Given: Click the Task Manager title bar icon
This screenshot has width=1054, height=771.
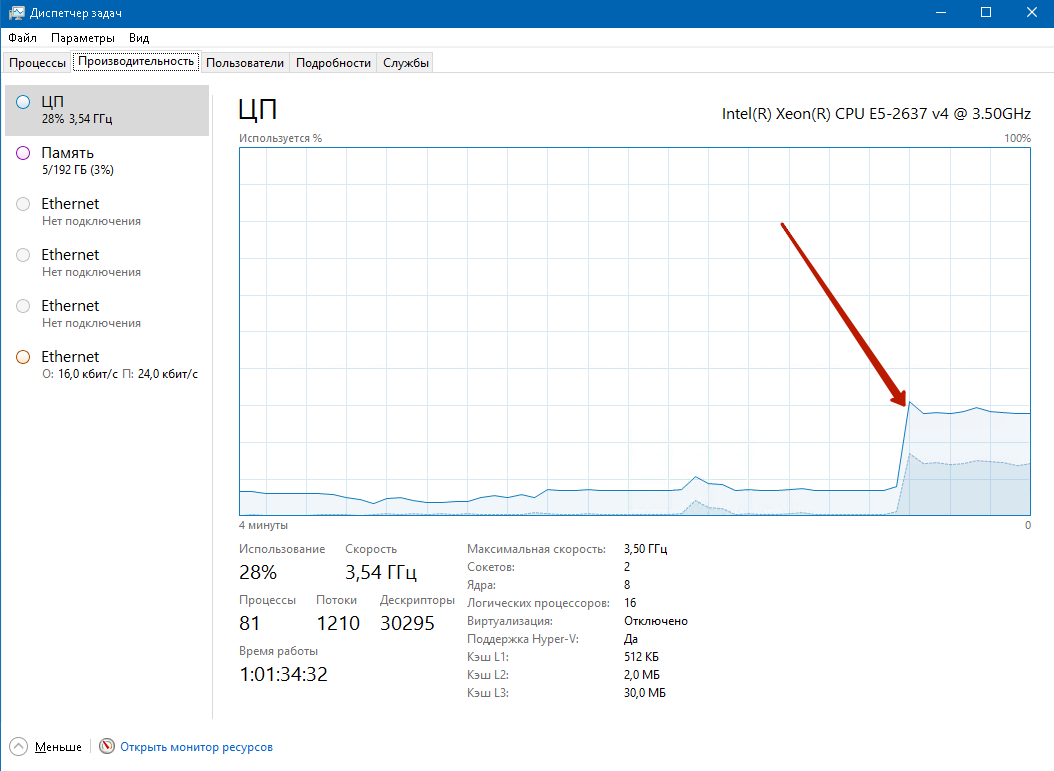Looking at the screenshot, I should pos(17,12).
